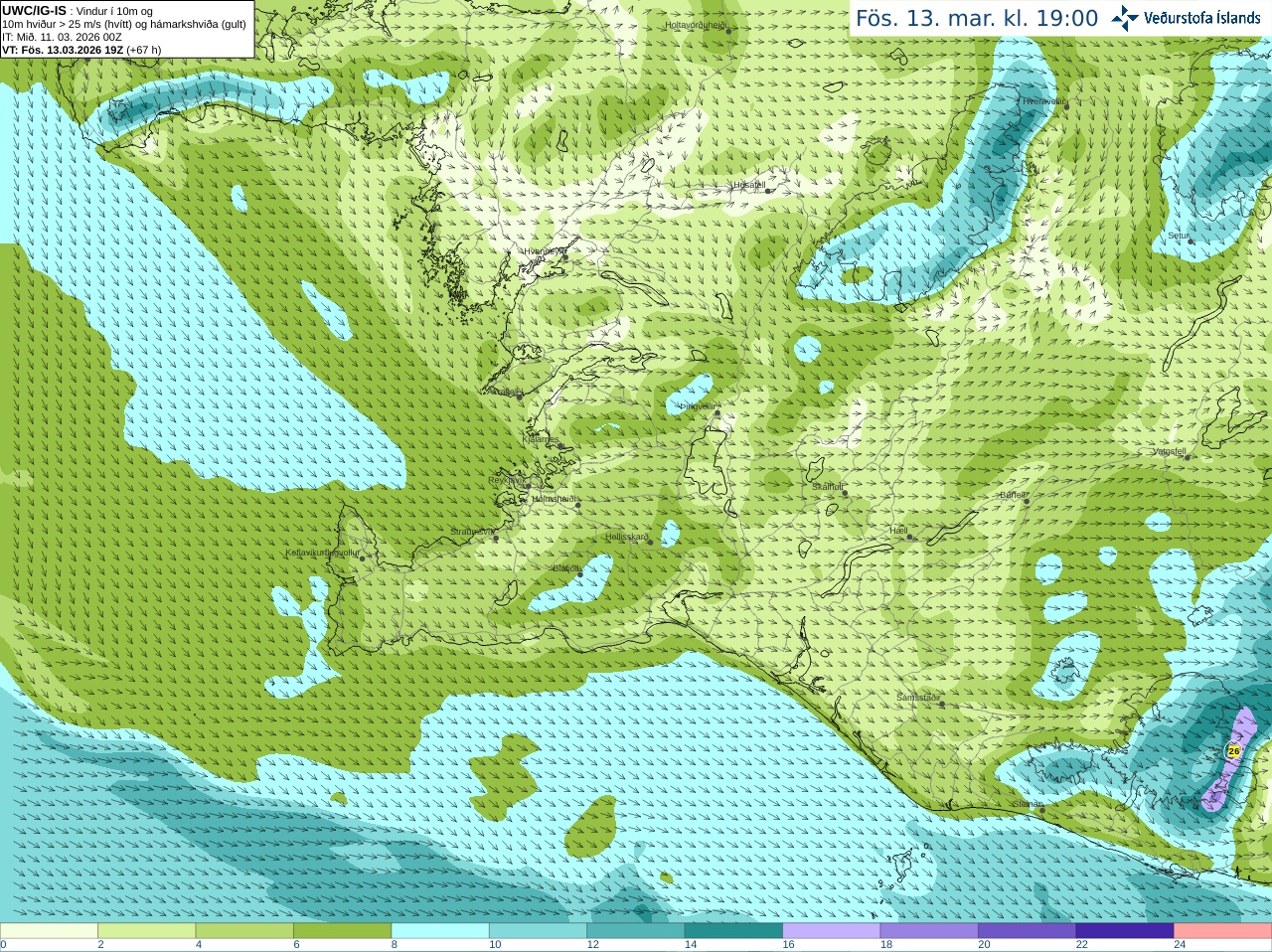1272x952 pixels.
Task: Click the Bláfjöll station label
Action: 566,568
